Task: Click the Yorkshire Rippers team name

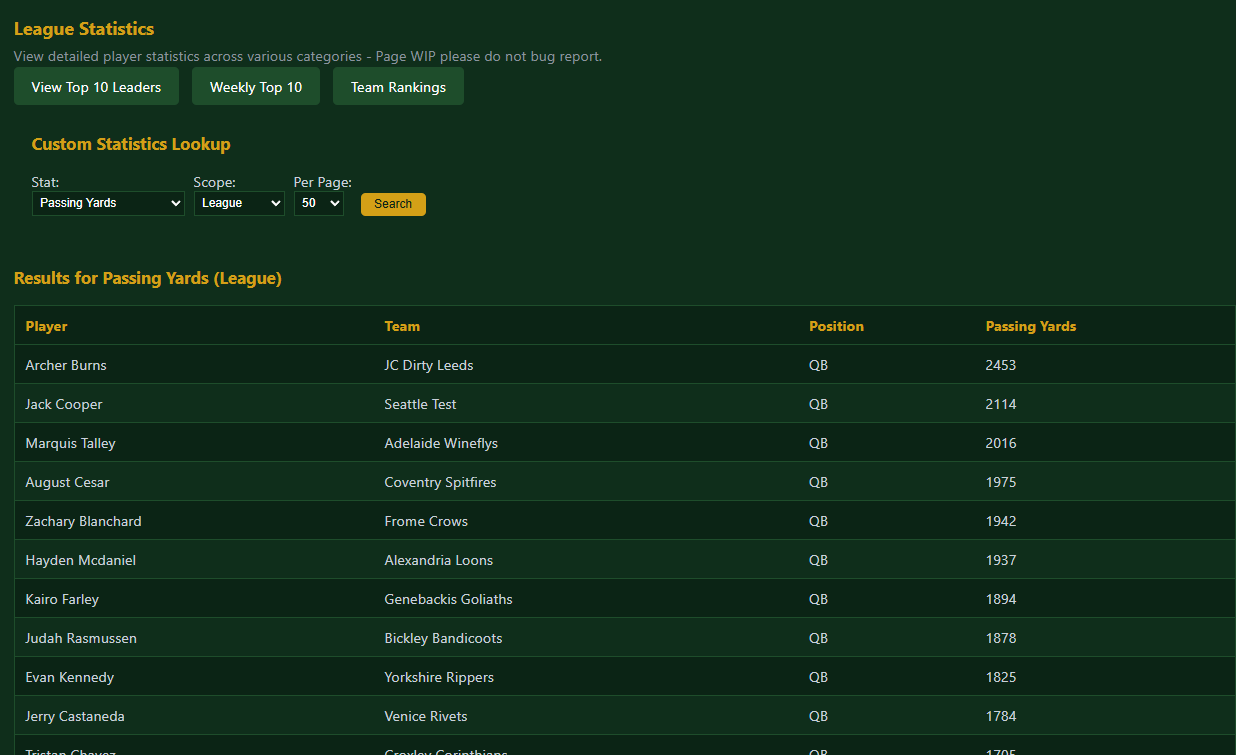Action: (439, 677)
